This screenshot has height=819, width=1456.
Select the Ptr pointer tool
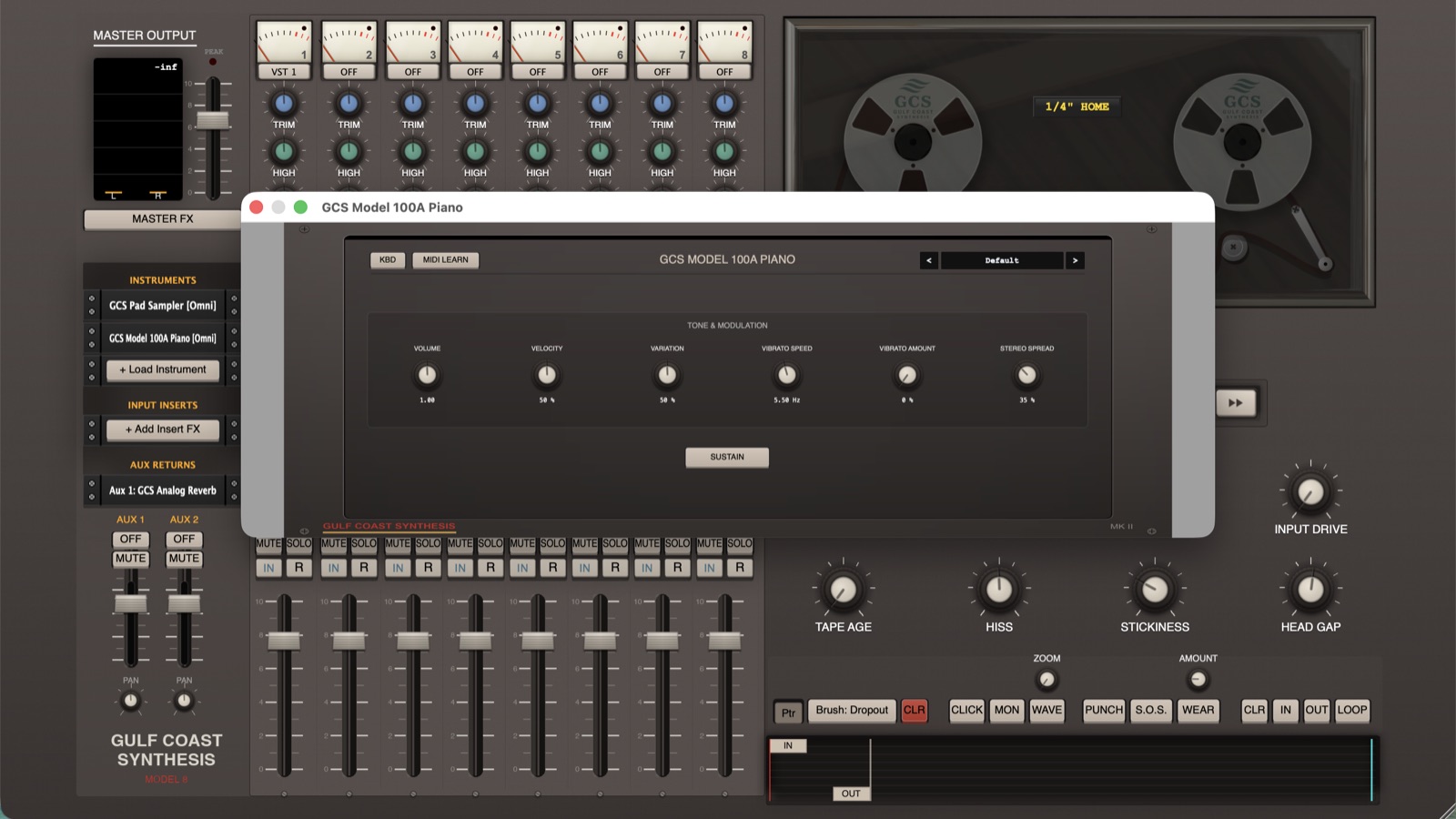pos(788,713)
